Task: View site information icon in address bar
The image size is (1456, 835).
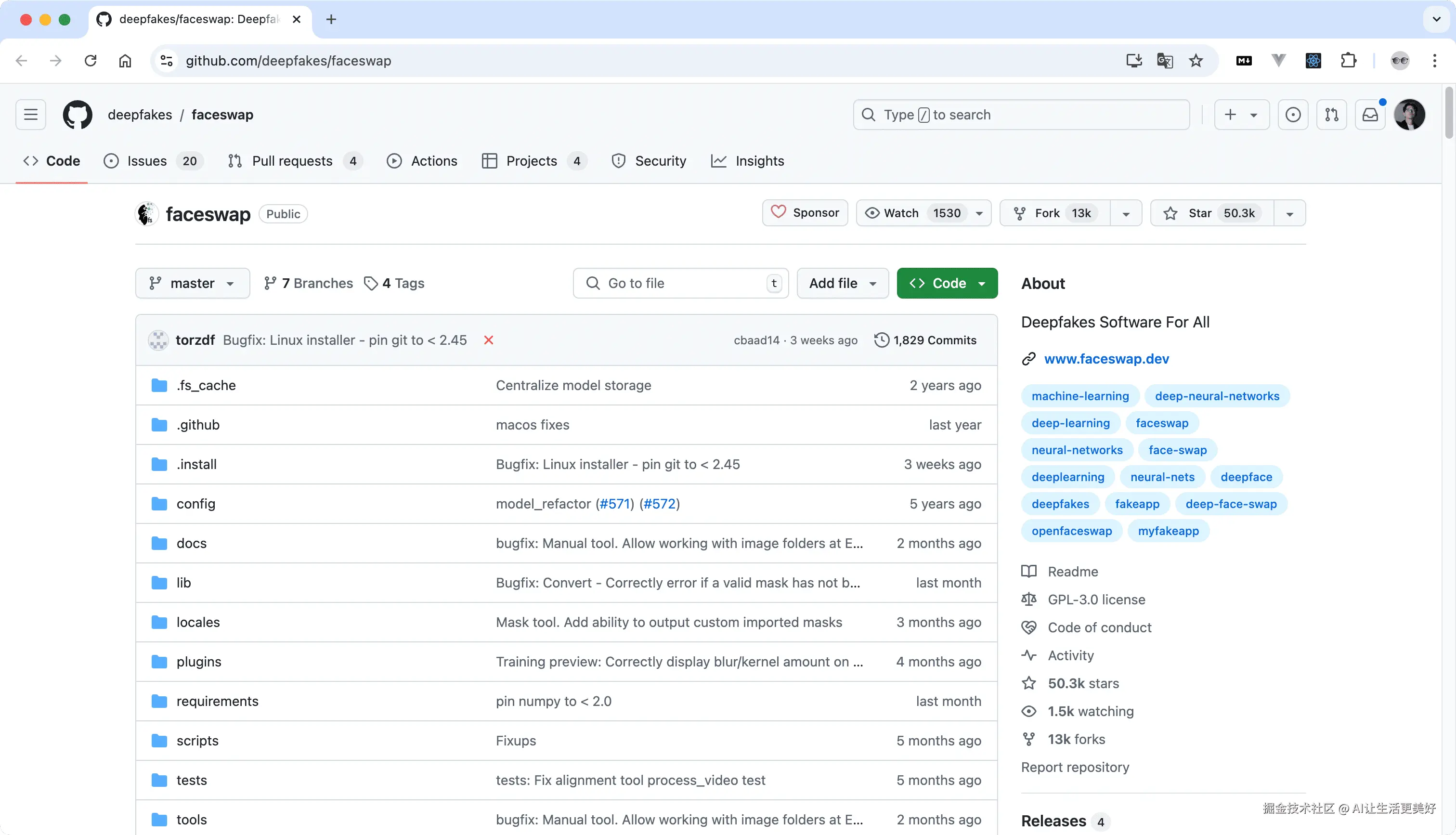Action: point(166,61)
